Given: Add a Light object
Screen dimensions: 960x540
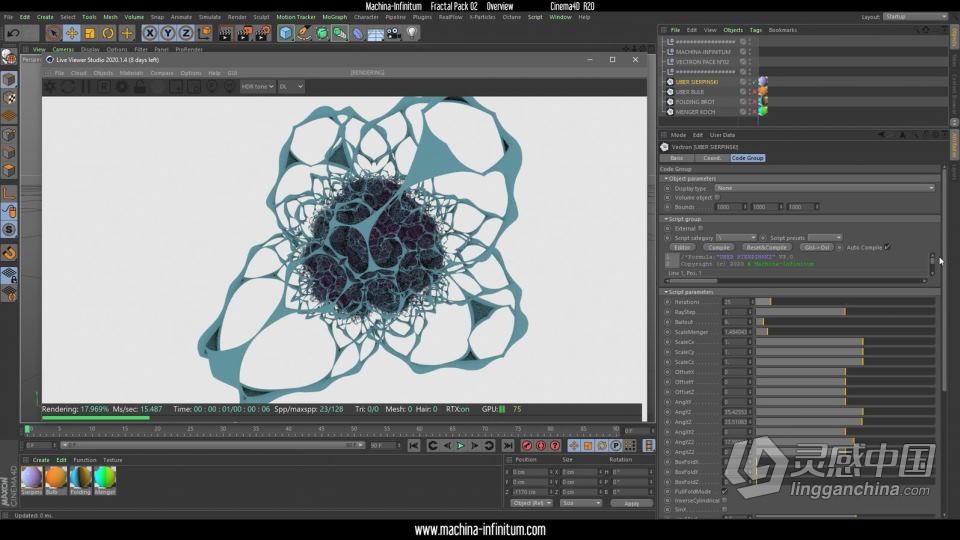Looking at the screenshot, I should (412, 33).
